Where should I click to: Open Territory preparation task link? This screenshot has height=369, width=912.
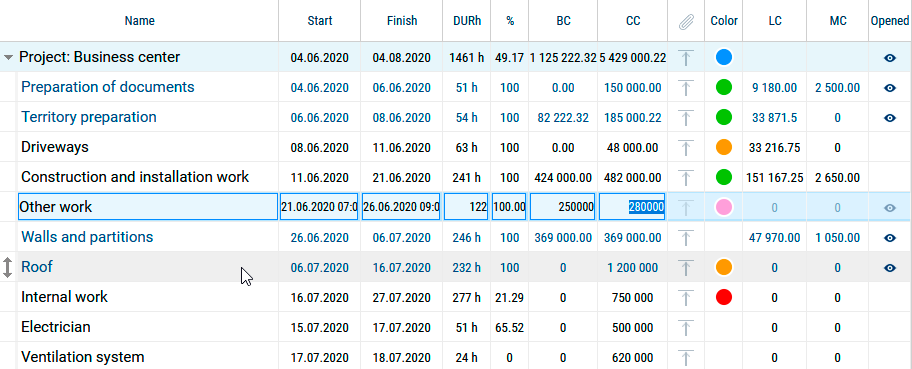[x=89, y=117]
